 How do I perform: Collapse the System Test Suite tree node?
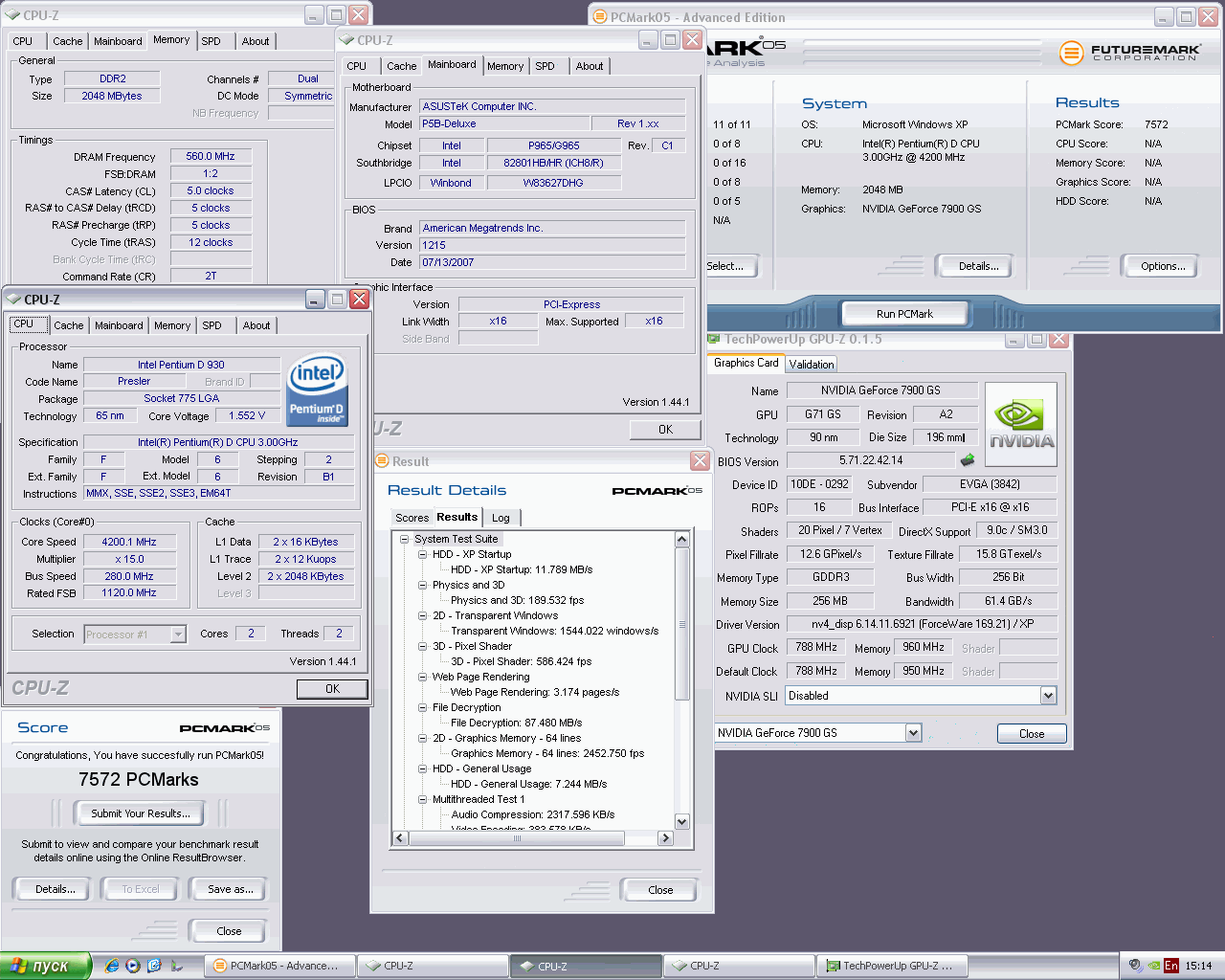[x=406, y=539]
